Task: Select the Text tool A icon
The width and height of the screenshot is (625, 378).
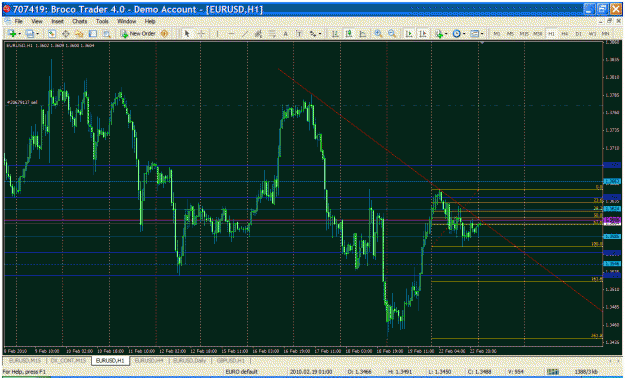Action: click(x=285, y=34)
